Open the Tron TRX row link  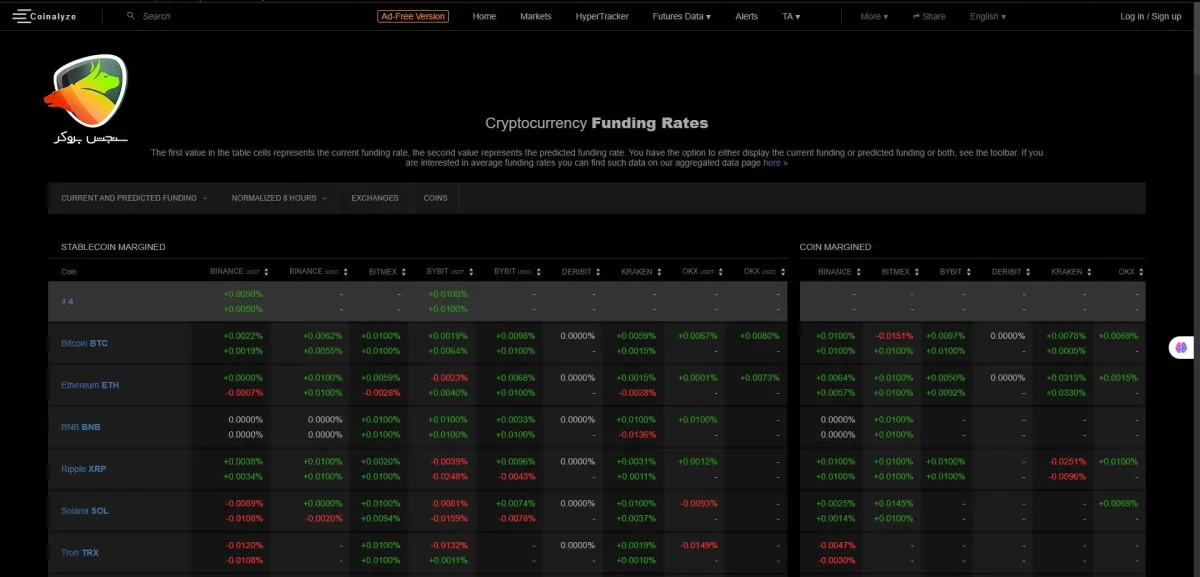coord(80,553)
